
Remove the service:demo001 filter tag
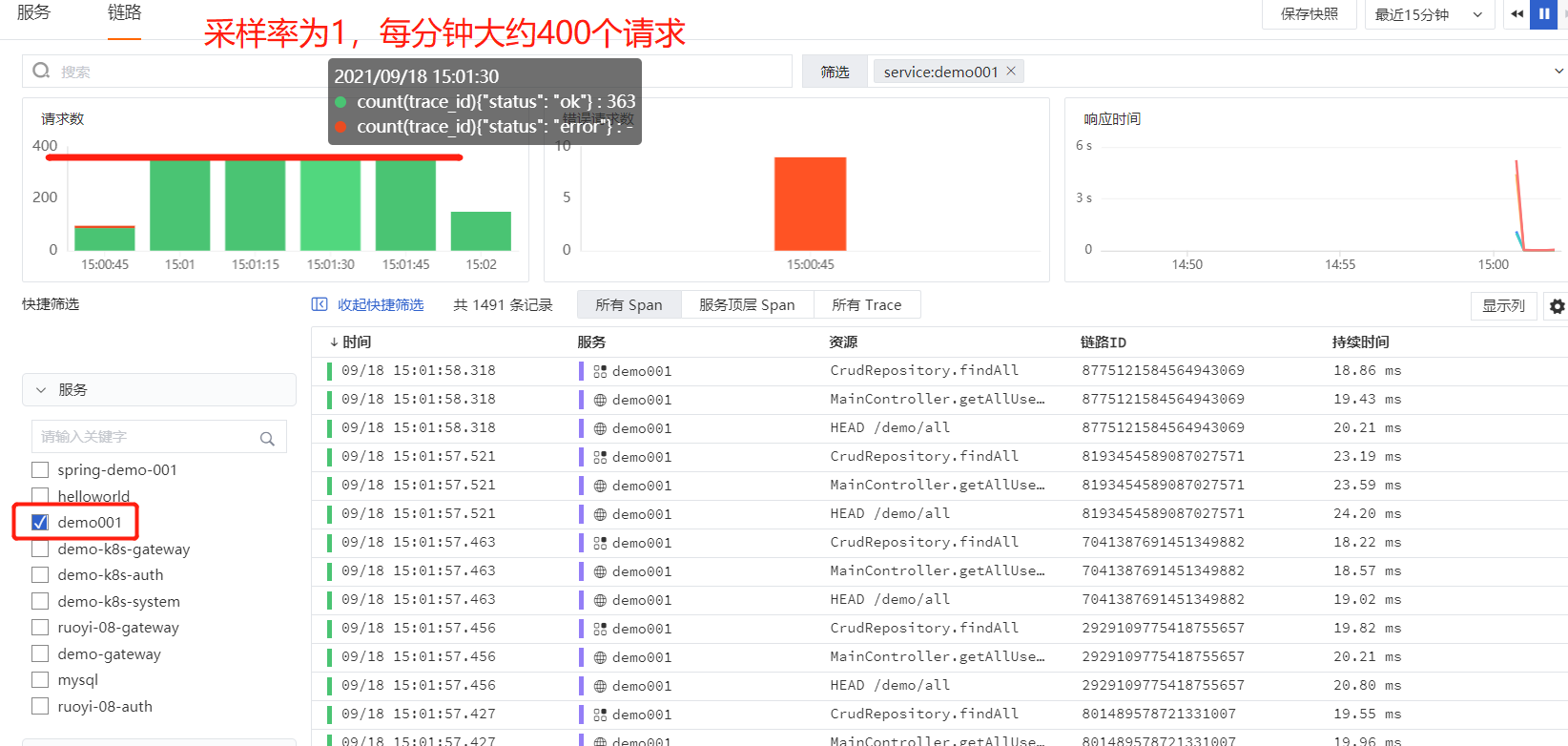pos(1011,71)
